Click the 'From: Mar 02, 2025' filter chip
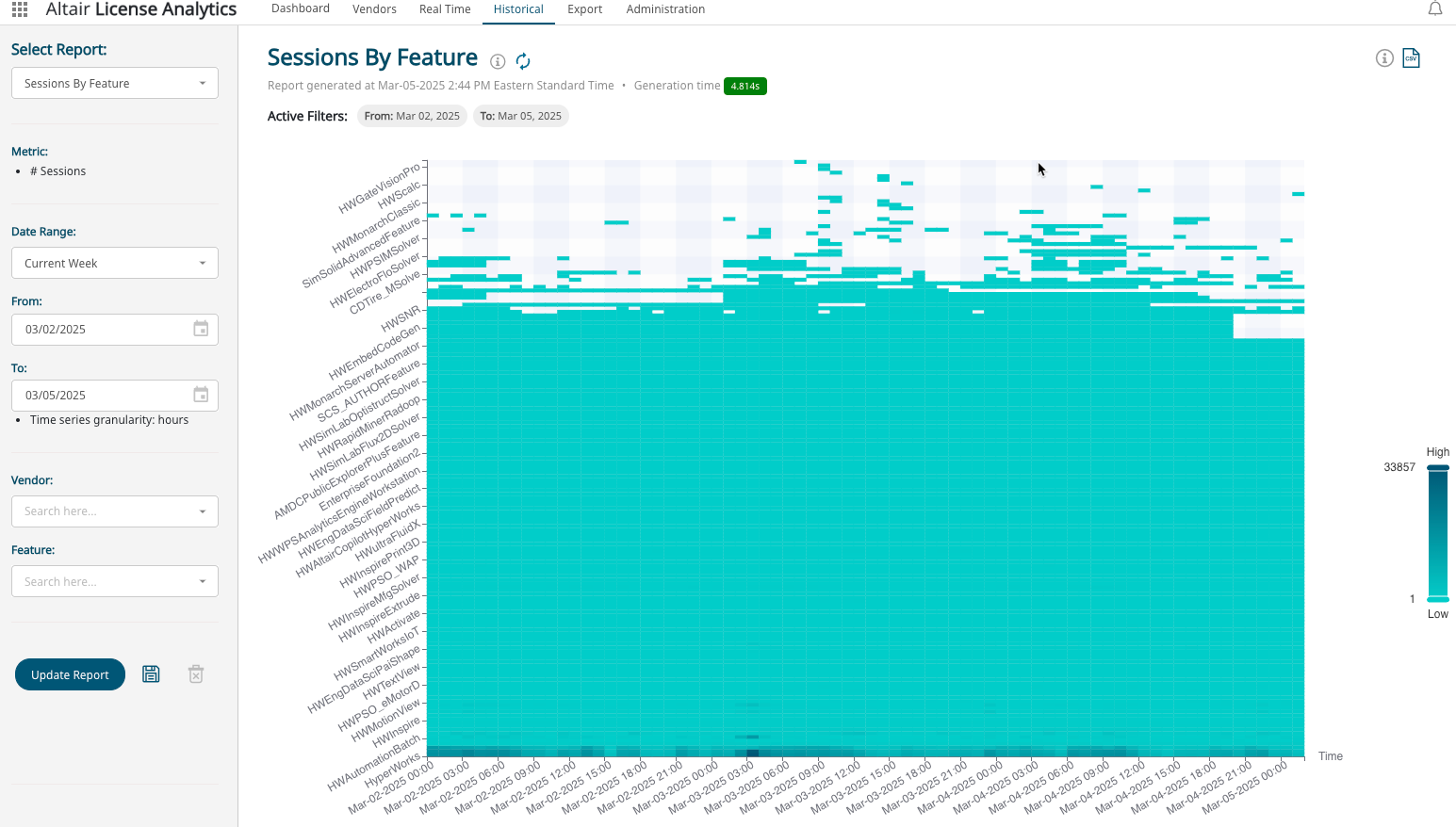The width and height of the screenshot is (1456, 827). pyautogui.click(x=412, y=116)
